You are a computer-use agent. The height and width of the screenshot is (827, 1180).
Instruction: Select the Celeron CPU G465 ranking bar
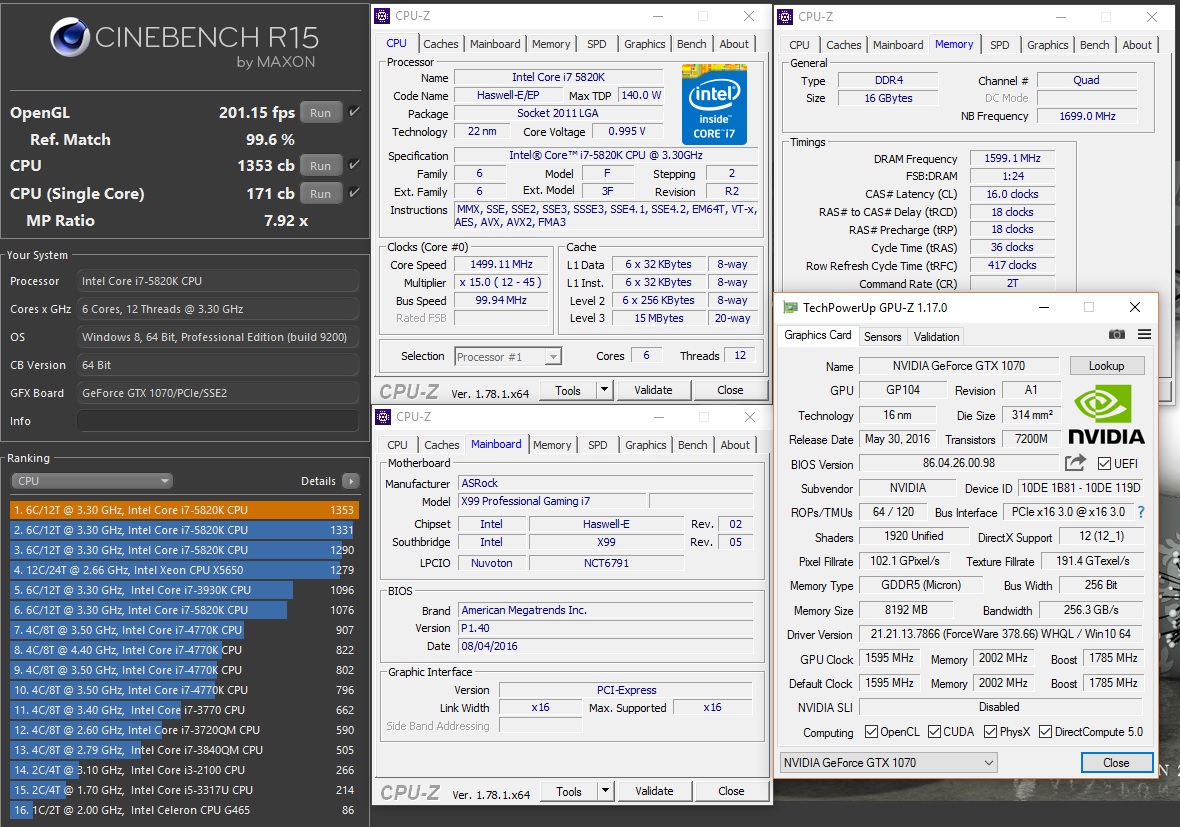(x=184, y=810)
